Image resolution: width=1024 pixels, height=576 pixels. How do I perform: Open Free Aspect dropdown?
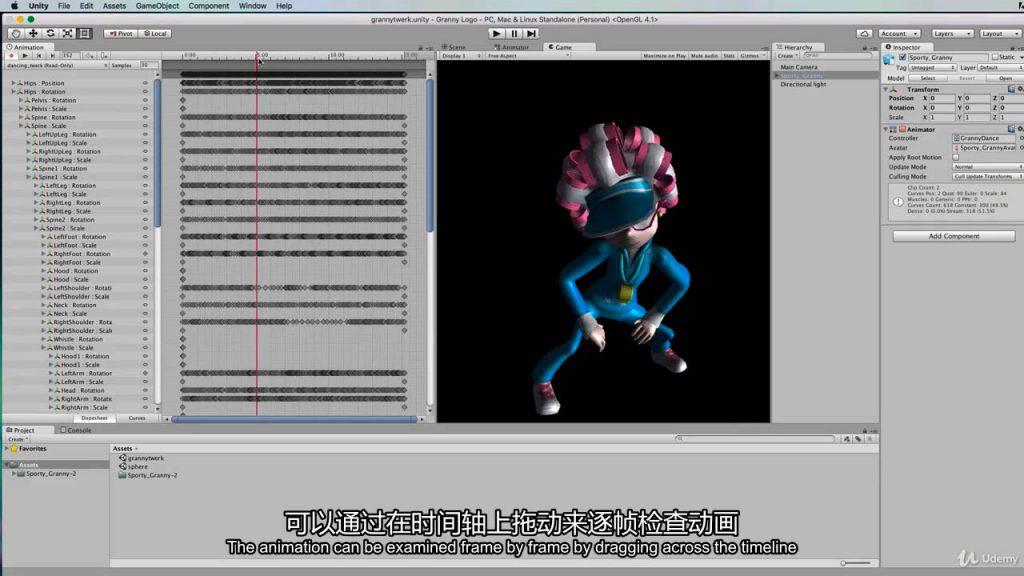pyautogui.click(x=528, y=56)
